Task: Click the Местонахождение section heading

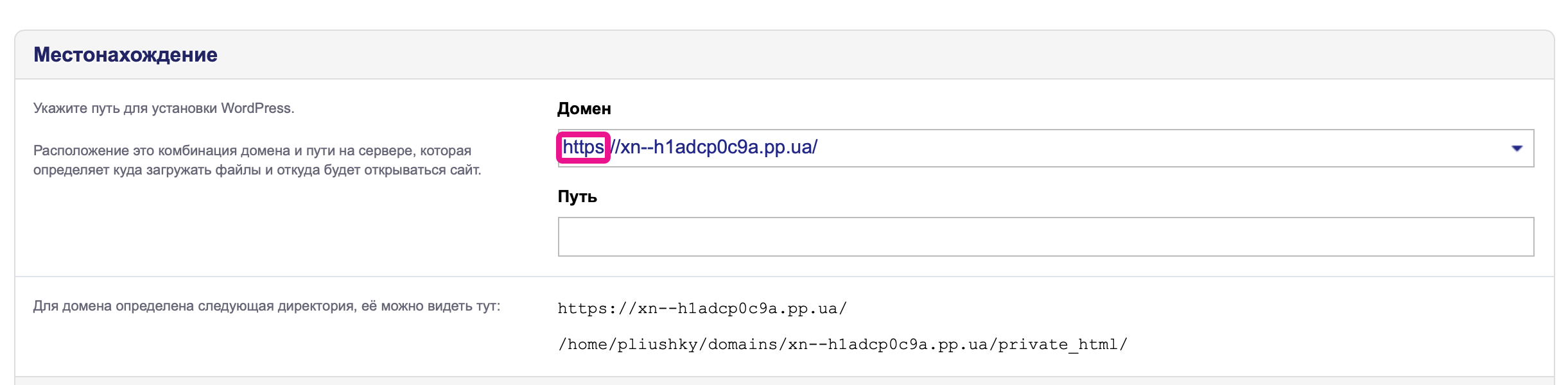Action: tap(125, 55)
